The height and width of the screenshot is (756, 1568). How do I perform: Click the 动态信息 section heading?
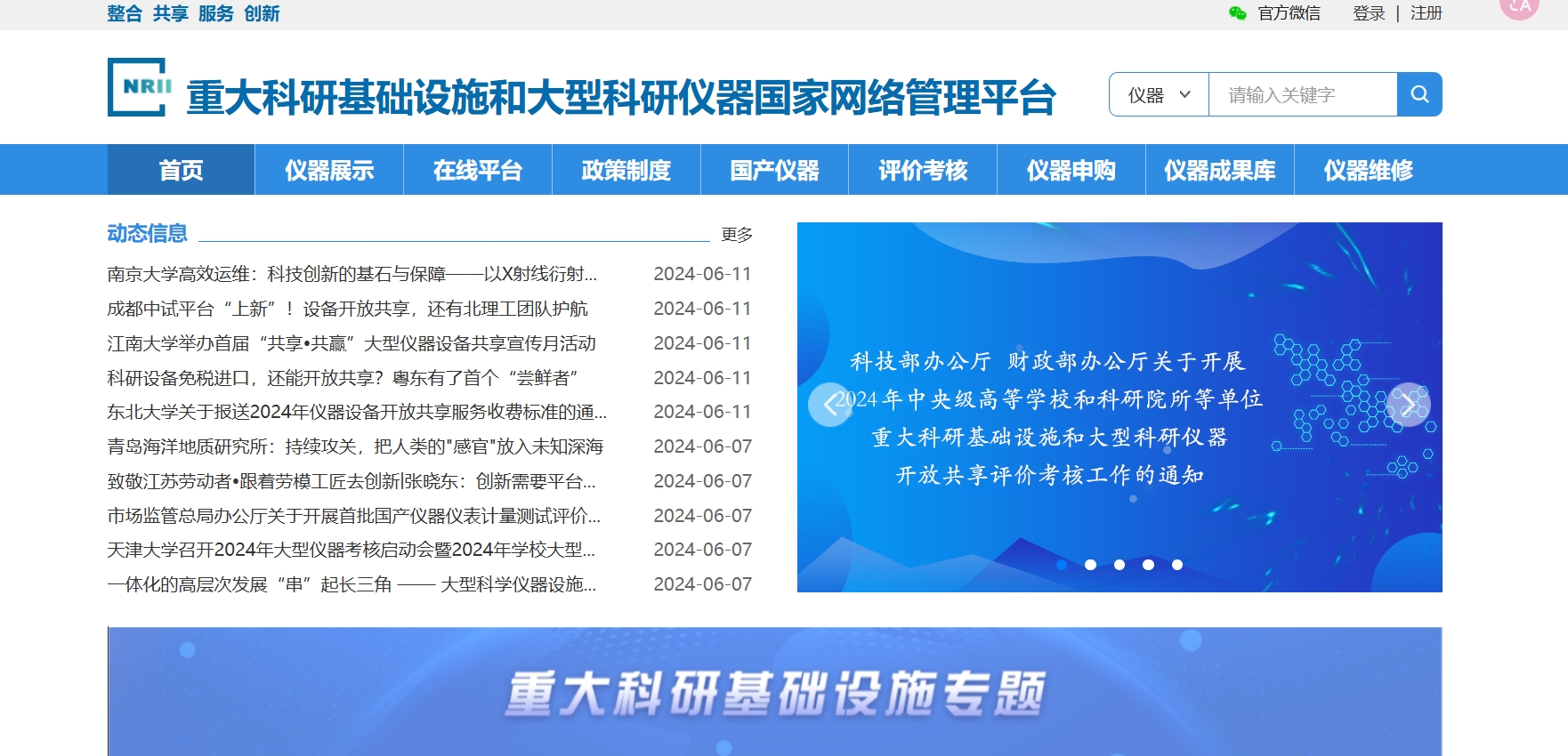[x=147, y=233]
